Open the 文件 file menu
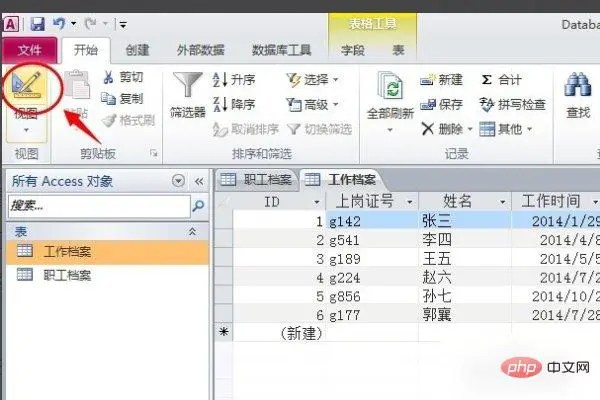Screen dimensions: 600x400 (30, 49)
